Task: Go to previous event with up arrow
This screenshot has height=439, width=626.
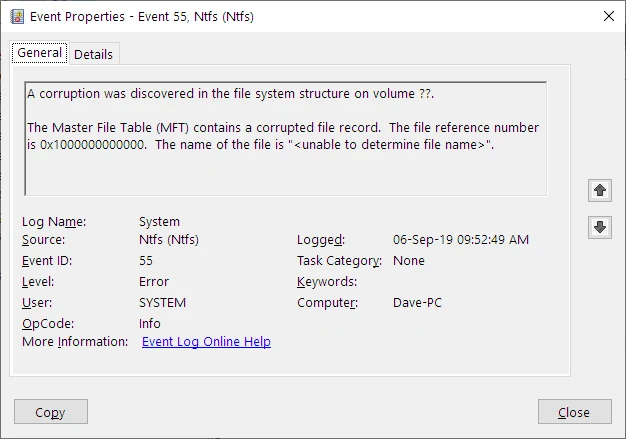Action: coord(599,189)
